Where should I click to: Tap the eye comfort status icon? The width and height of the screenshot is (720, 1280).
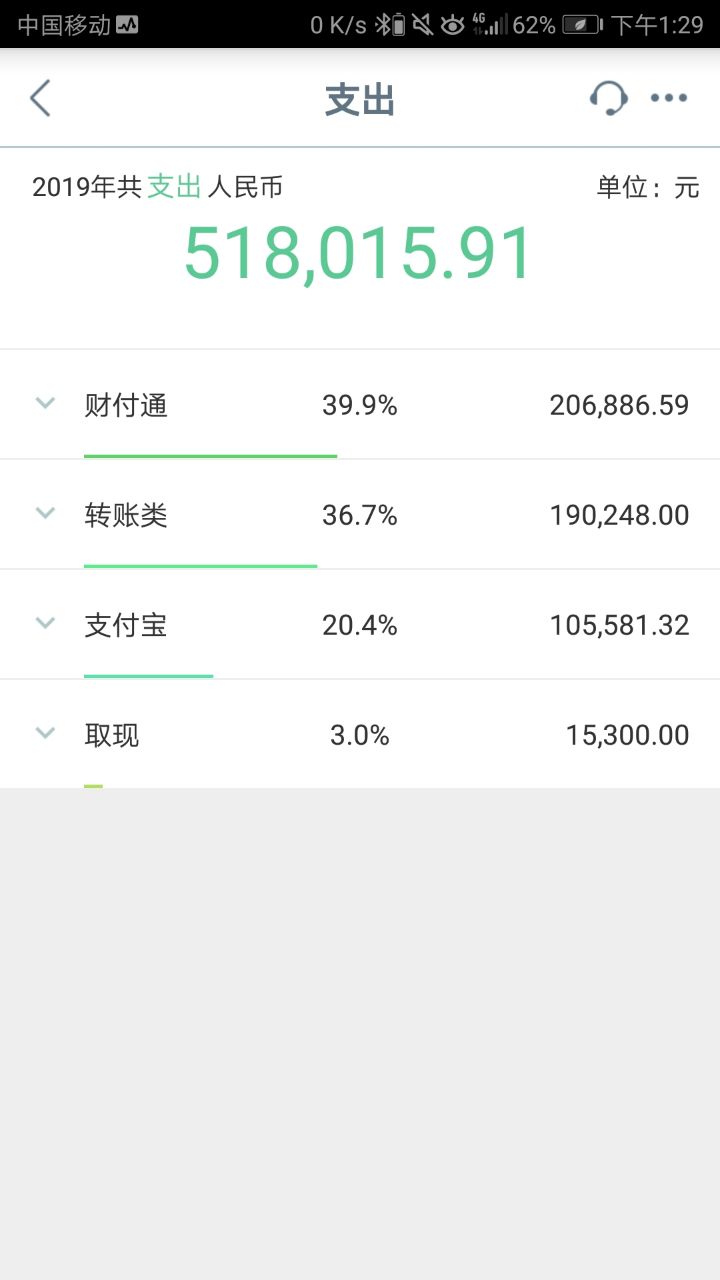453,25
